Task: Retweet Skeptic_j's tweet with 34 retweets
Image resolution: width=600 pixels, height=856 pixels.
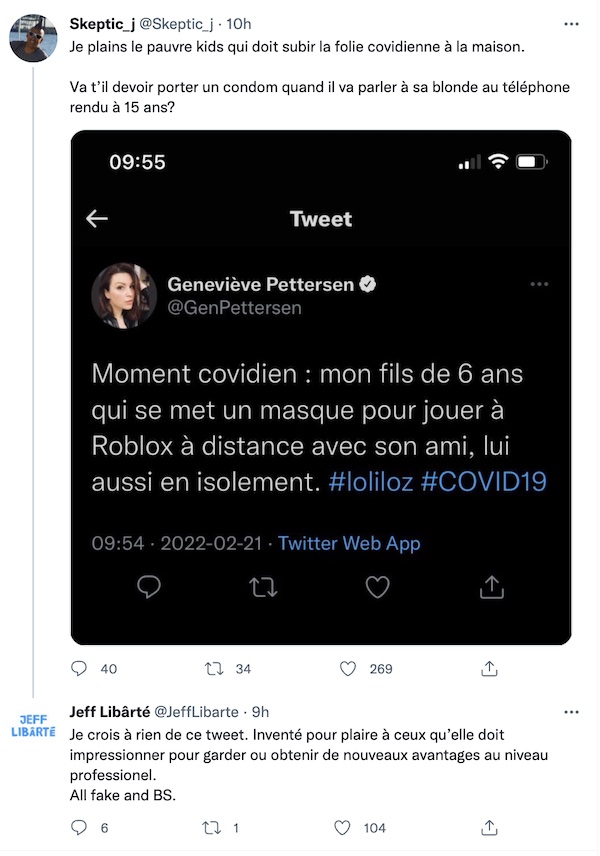Action: click(x=214, y=669)
